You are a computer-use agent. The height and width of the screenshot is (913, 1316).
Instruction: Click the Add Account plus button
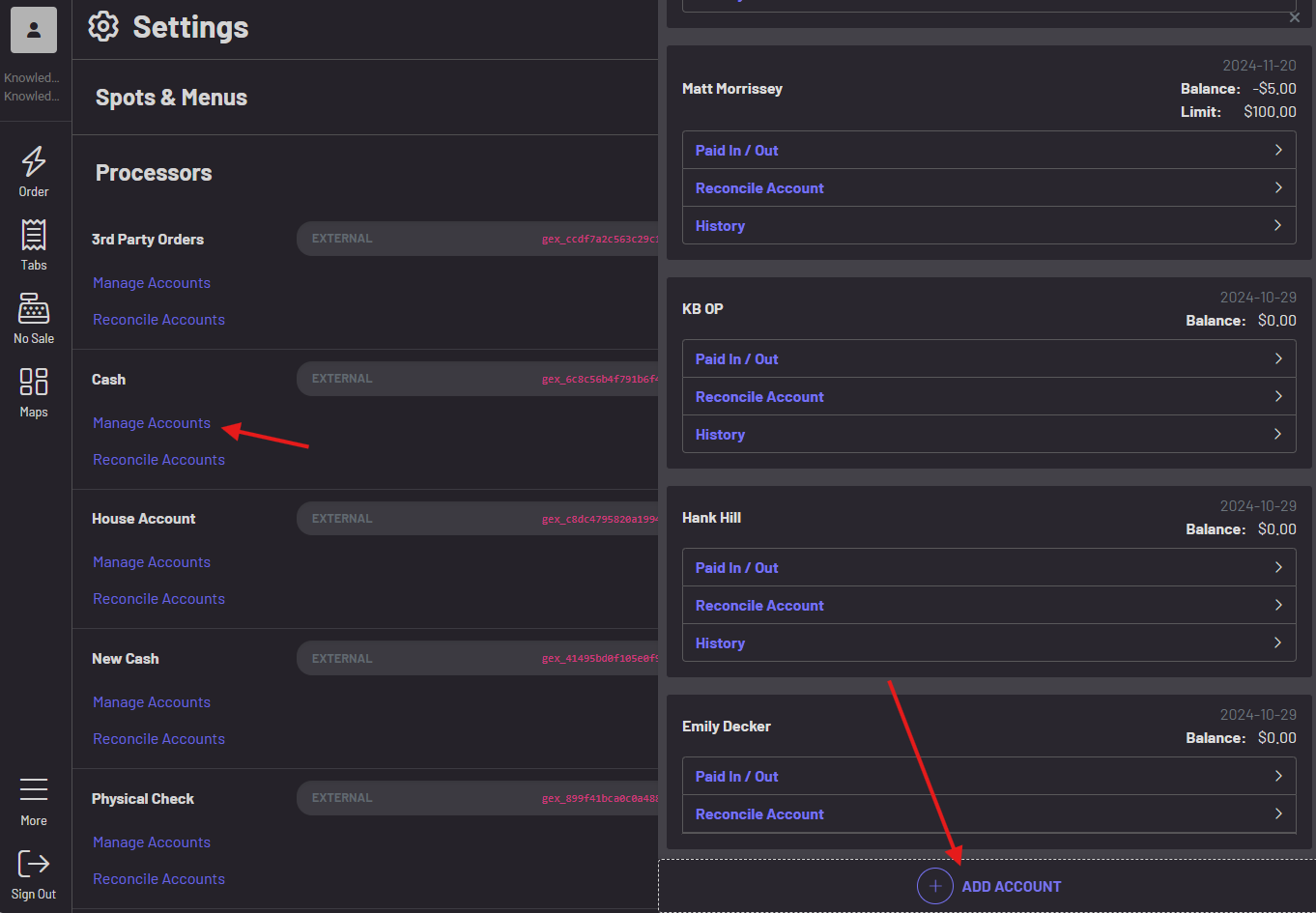click(934, 886)
